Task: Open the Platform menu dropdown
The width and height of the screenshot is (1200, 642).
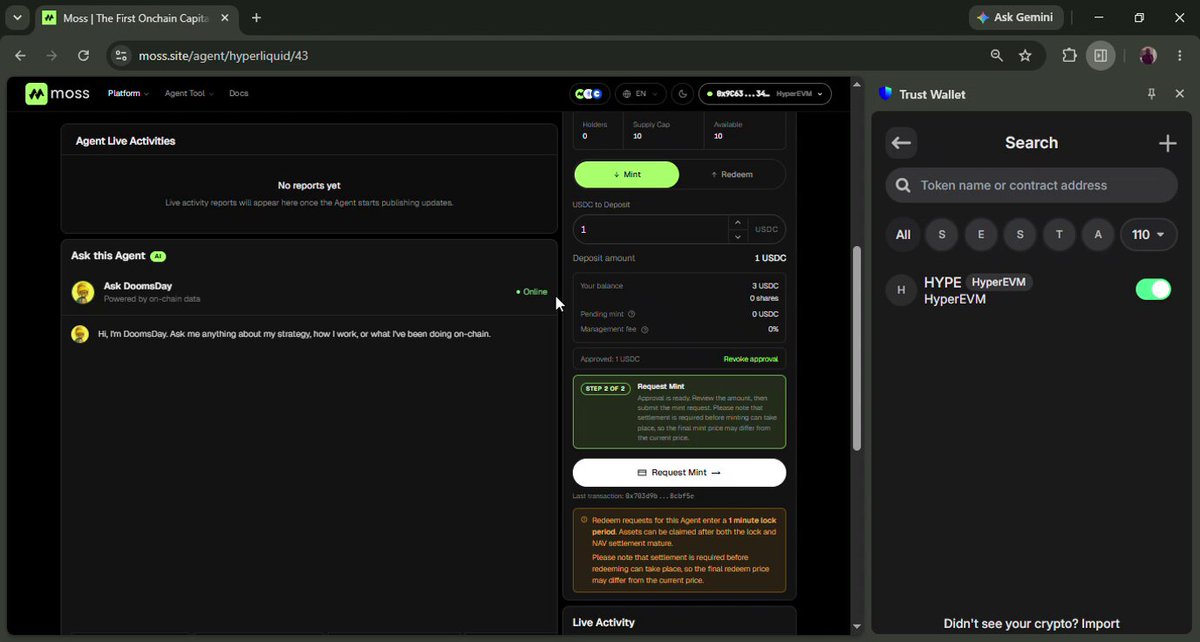Action: pos(128,94)
